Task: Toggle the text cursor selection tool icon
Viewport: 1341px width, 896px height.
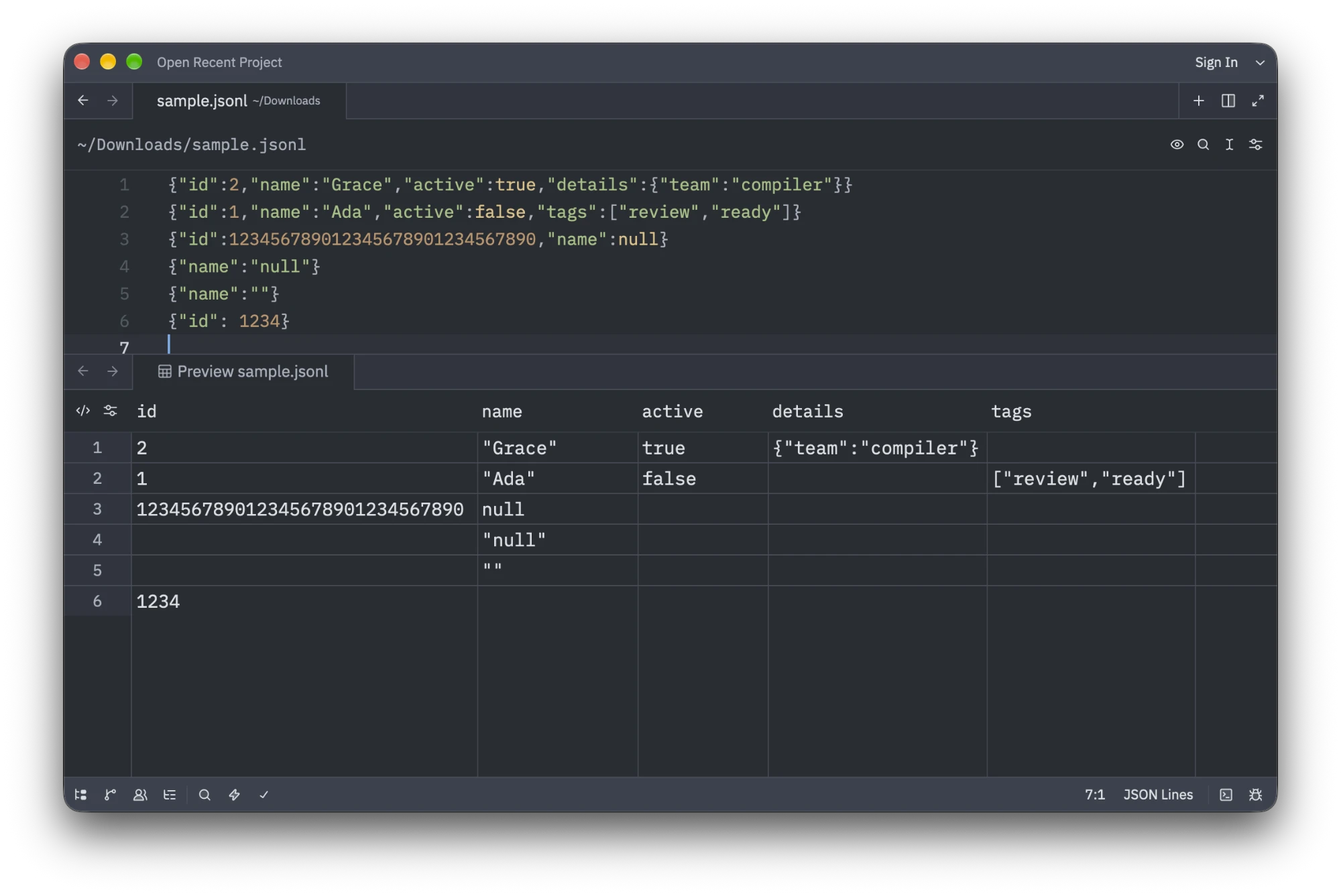Action: tap(1229, 144)
